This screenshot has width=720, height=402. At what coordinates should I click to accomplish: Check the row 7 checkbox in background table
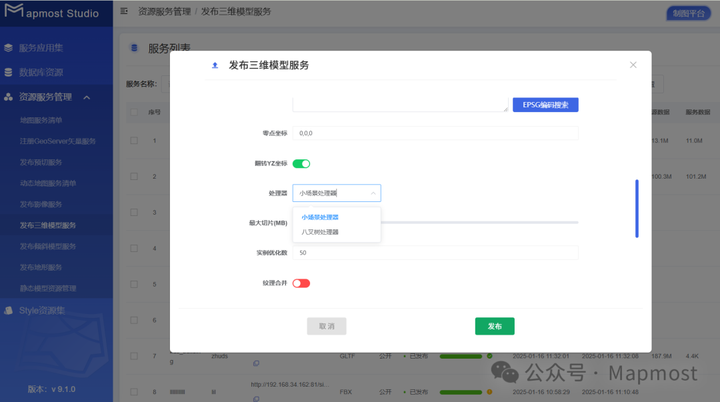point(134,356)
